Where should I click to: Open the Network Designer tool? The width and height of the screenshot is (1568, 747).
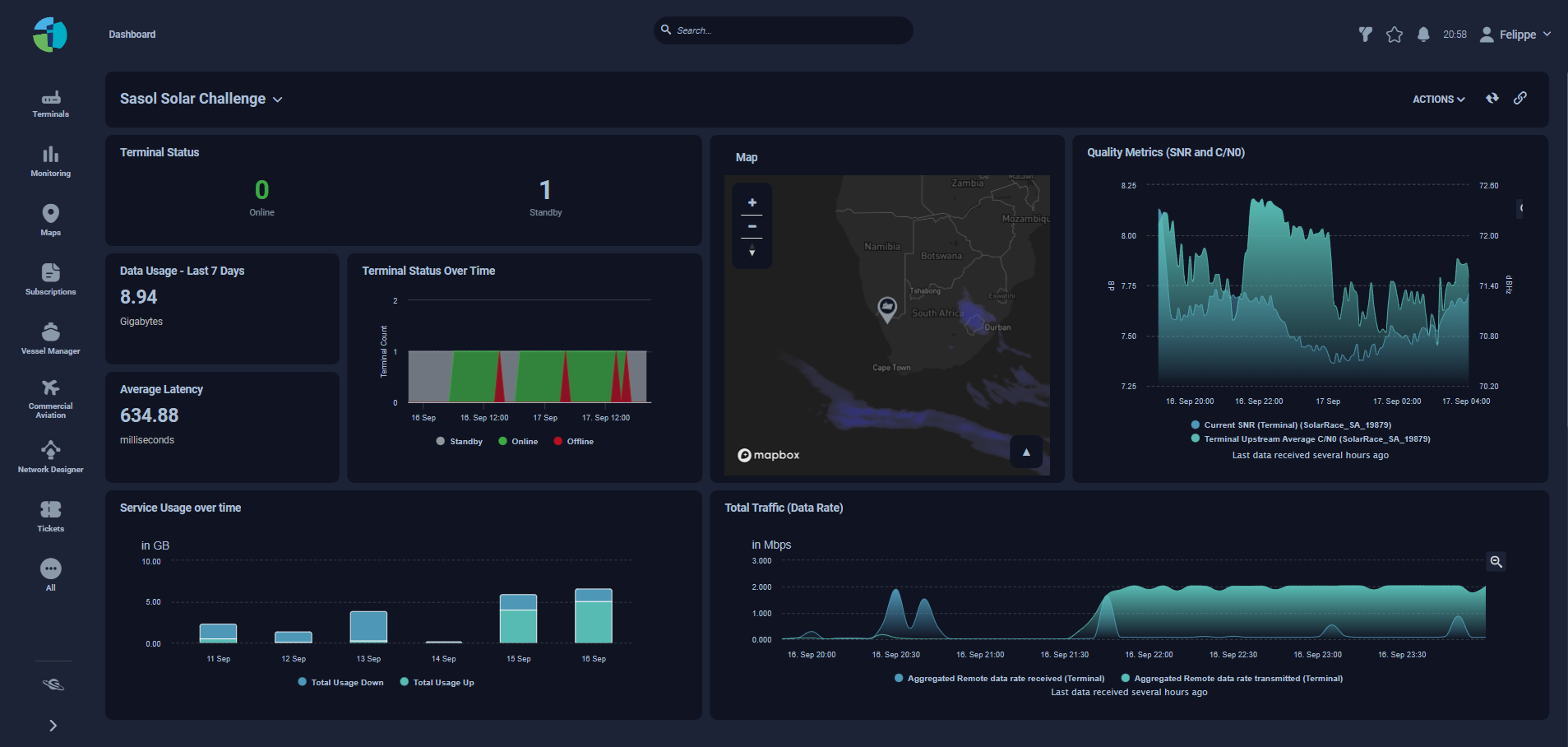[51, 456]
